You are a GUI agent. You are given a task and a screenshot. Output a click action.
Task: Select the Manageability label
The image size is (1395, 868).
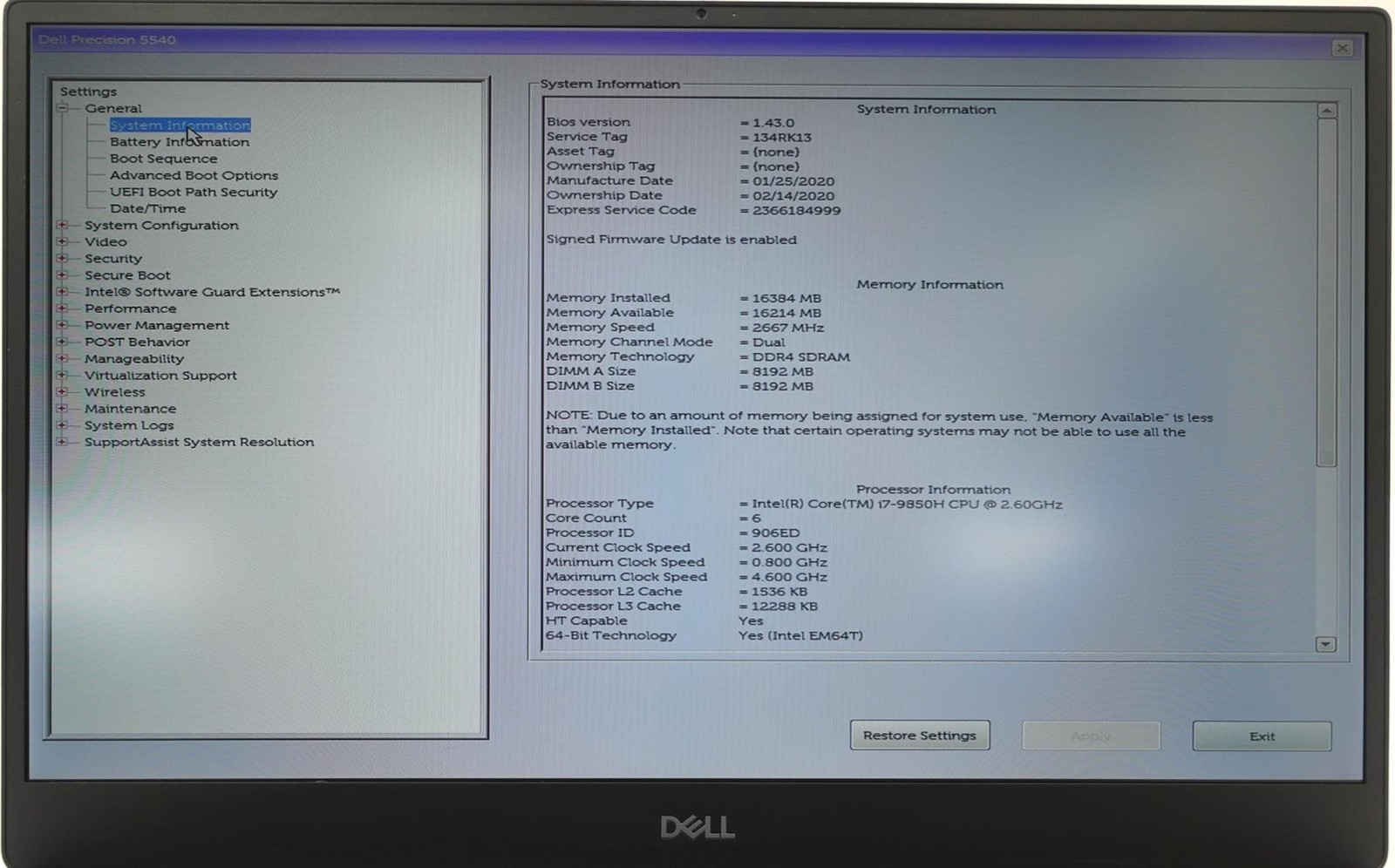click(134, 358)
